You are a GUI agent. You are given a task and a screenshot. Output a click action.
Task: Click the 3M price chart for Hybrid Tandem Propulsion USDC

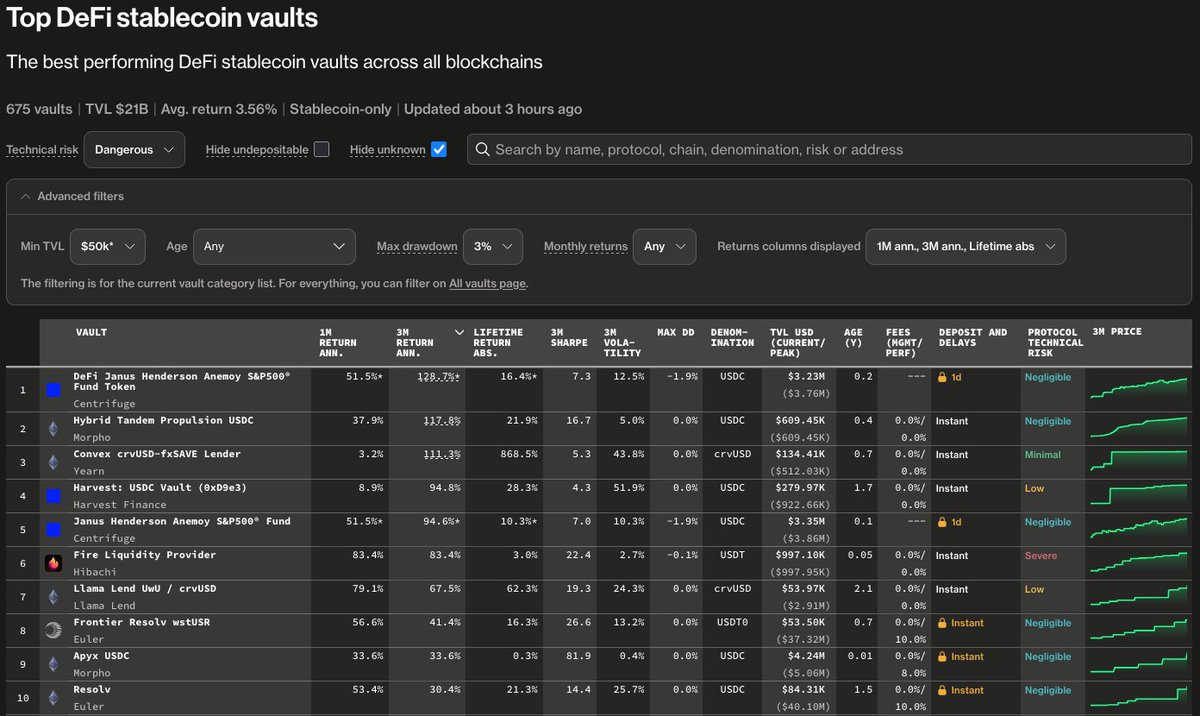(x=1138, y=428)
